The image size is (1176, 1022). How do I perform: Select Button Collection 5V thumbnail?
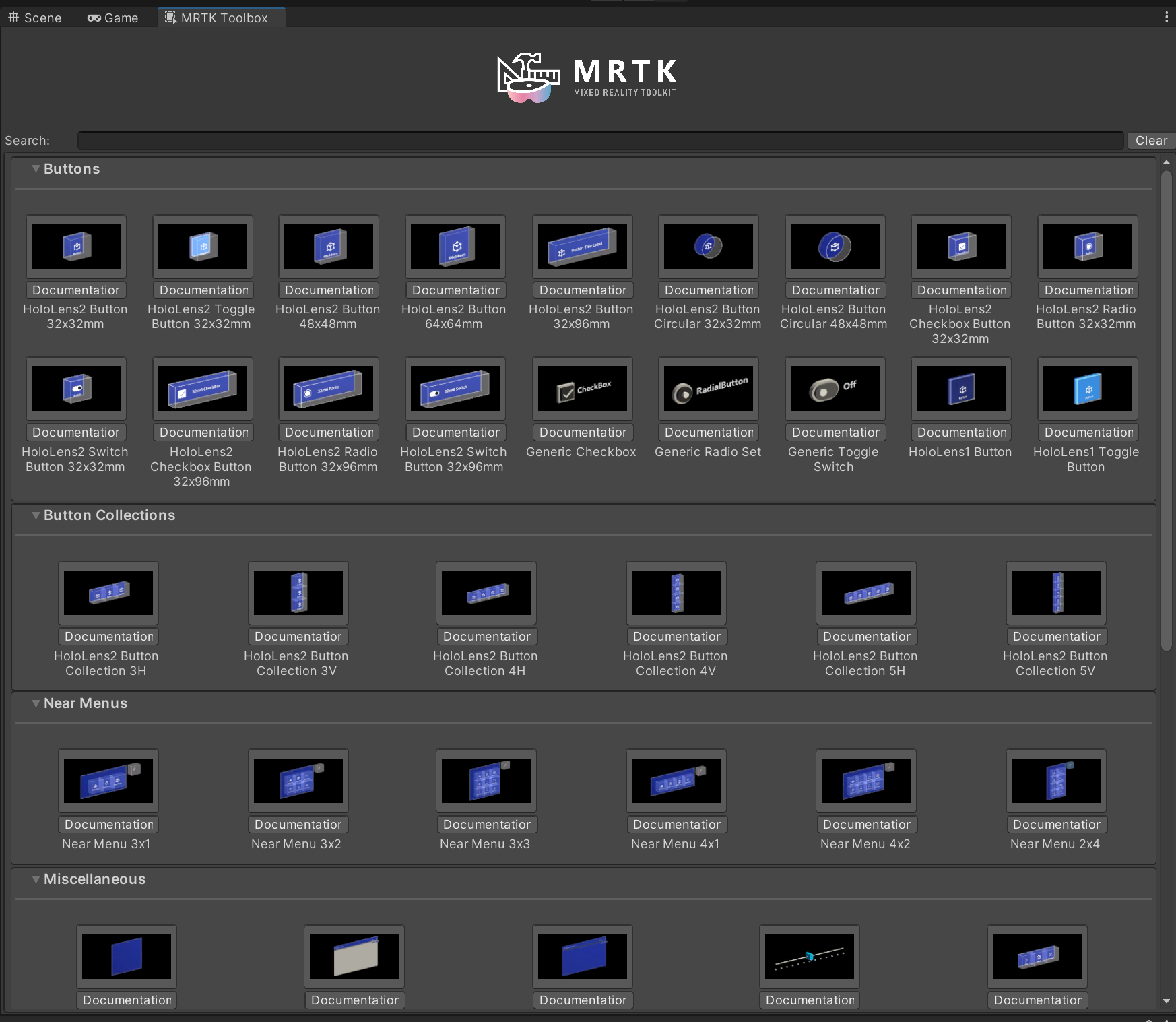click(x=1056, y=593)
